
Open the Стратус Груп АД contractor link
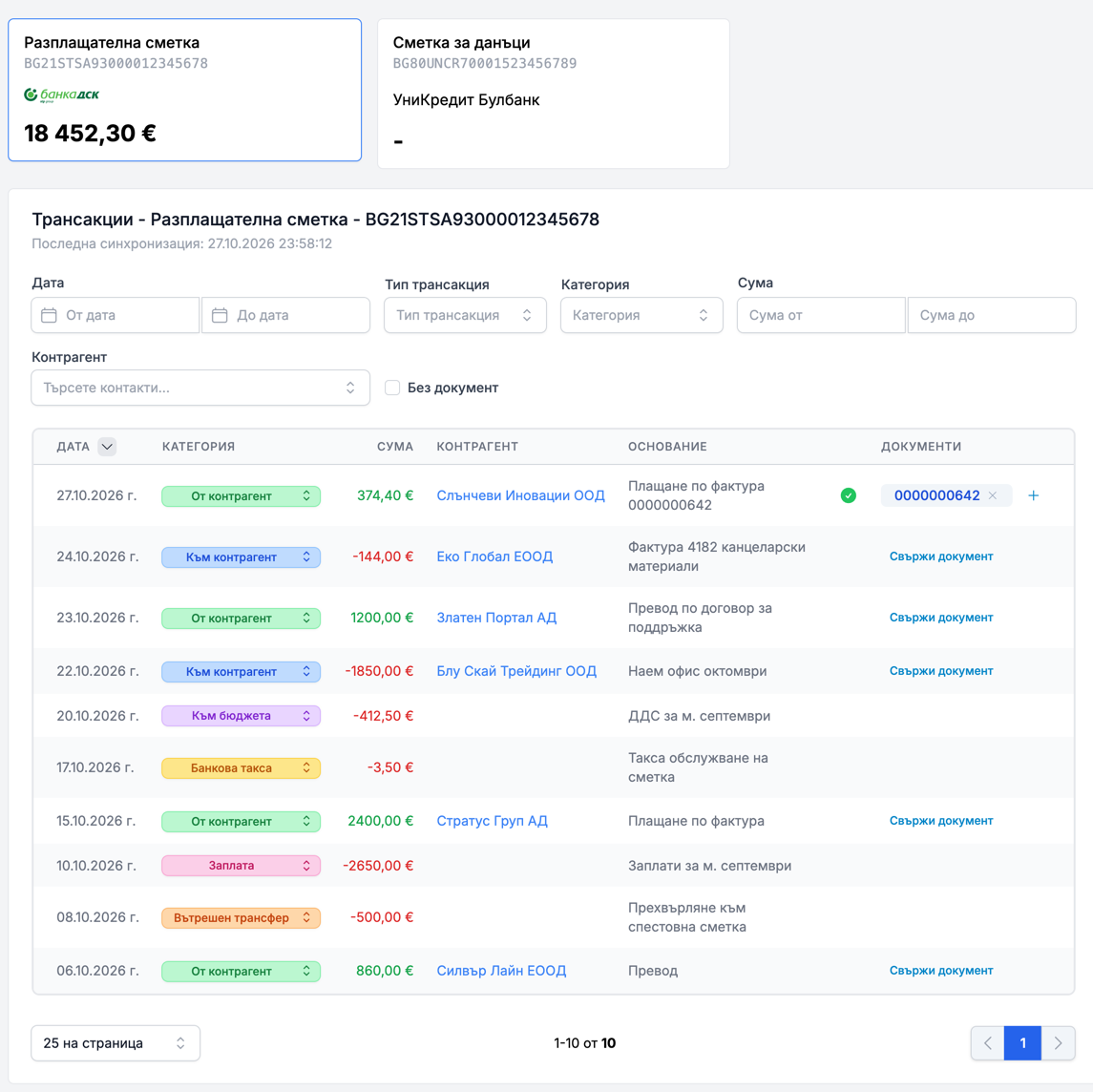(x=493, y=821)
